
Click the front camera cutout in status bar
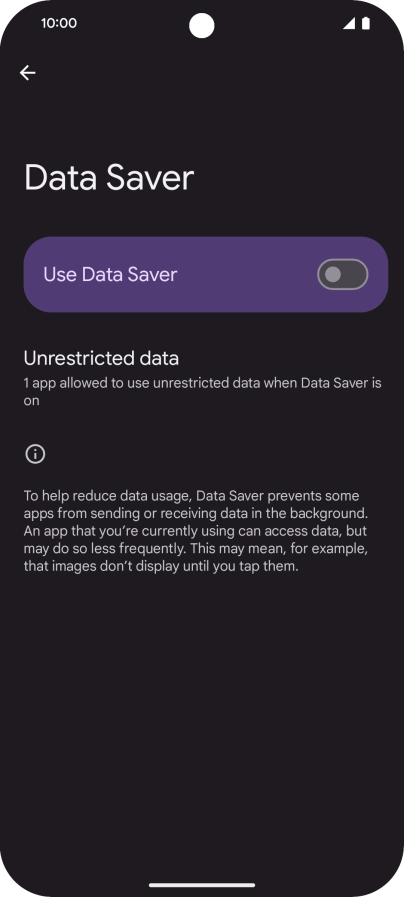tap(201, 26)
